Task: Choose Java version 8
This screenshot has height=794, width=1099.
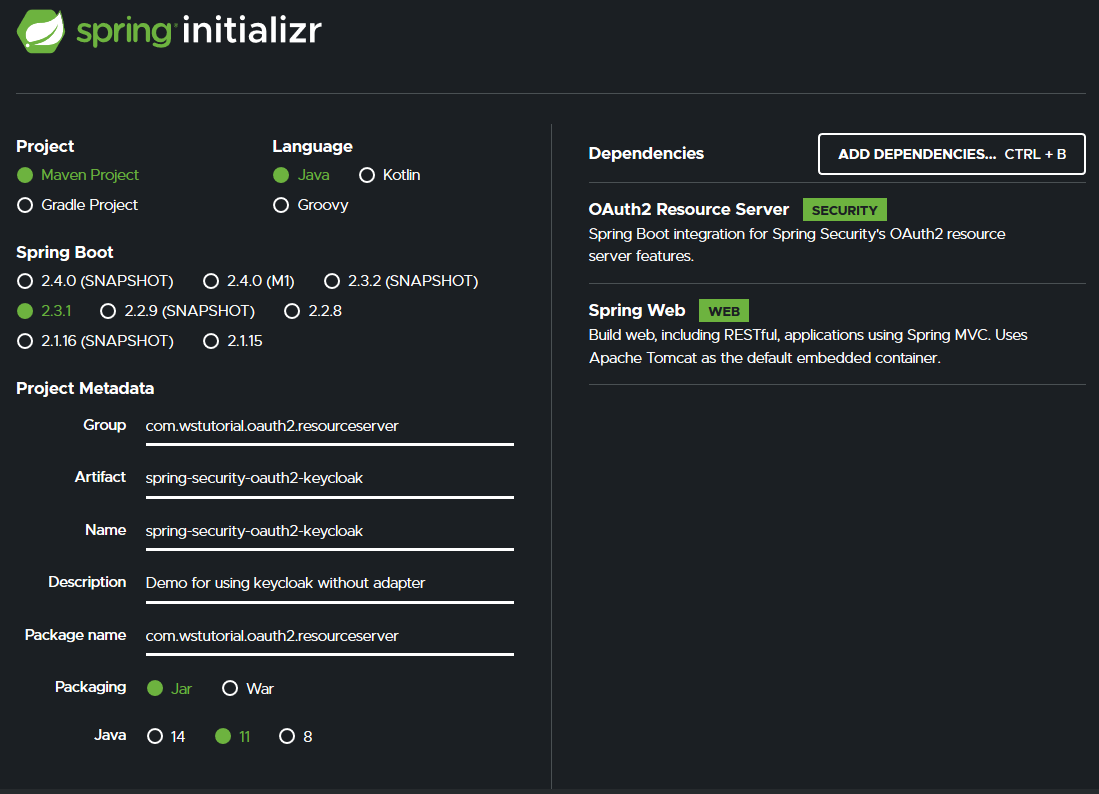Action: [x=287, y=736]
